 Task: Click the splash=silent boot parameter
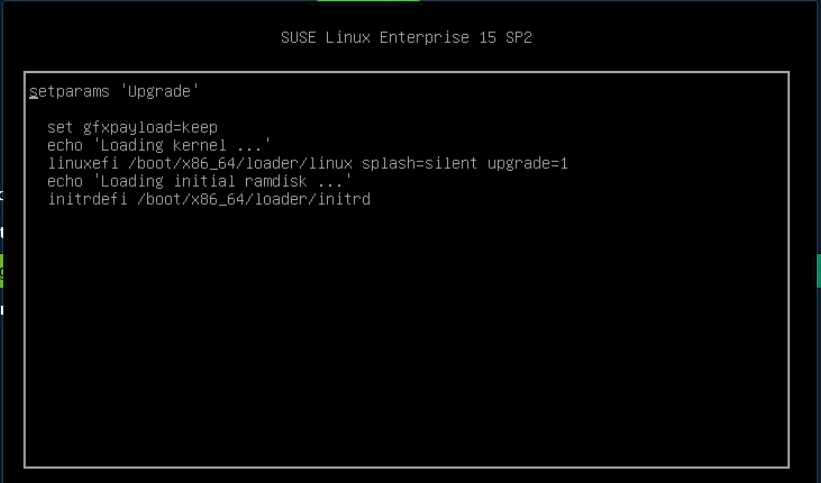coord(419,163)
